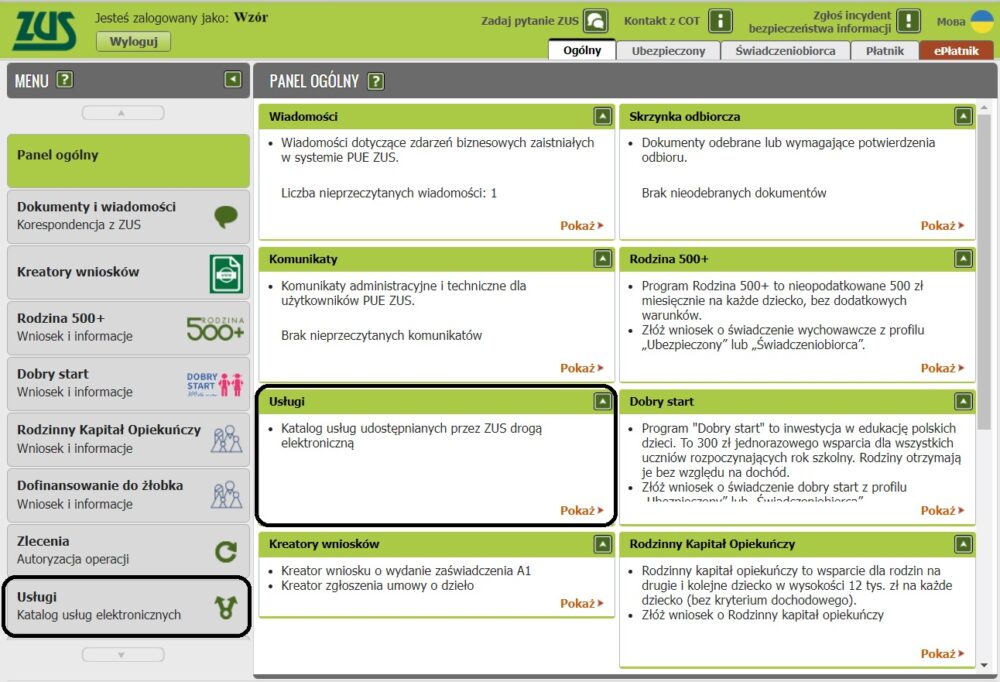Viewport: 1000px width, 682px height.
Task: Click the help icon beside PANEL OGÓLNY
Action: [x=376, y=82]
